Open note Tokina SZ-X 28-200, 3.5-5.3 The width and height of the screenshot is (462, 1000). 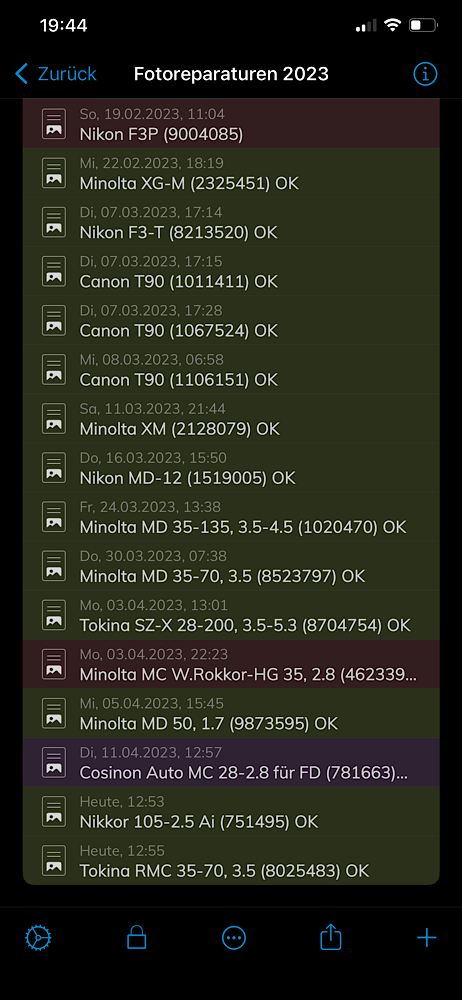pos(231,615)
